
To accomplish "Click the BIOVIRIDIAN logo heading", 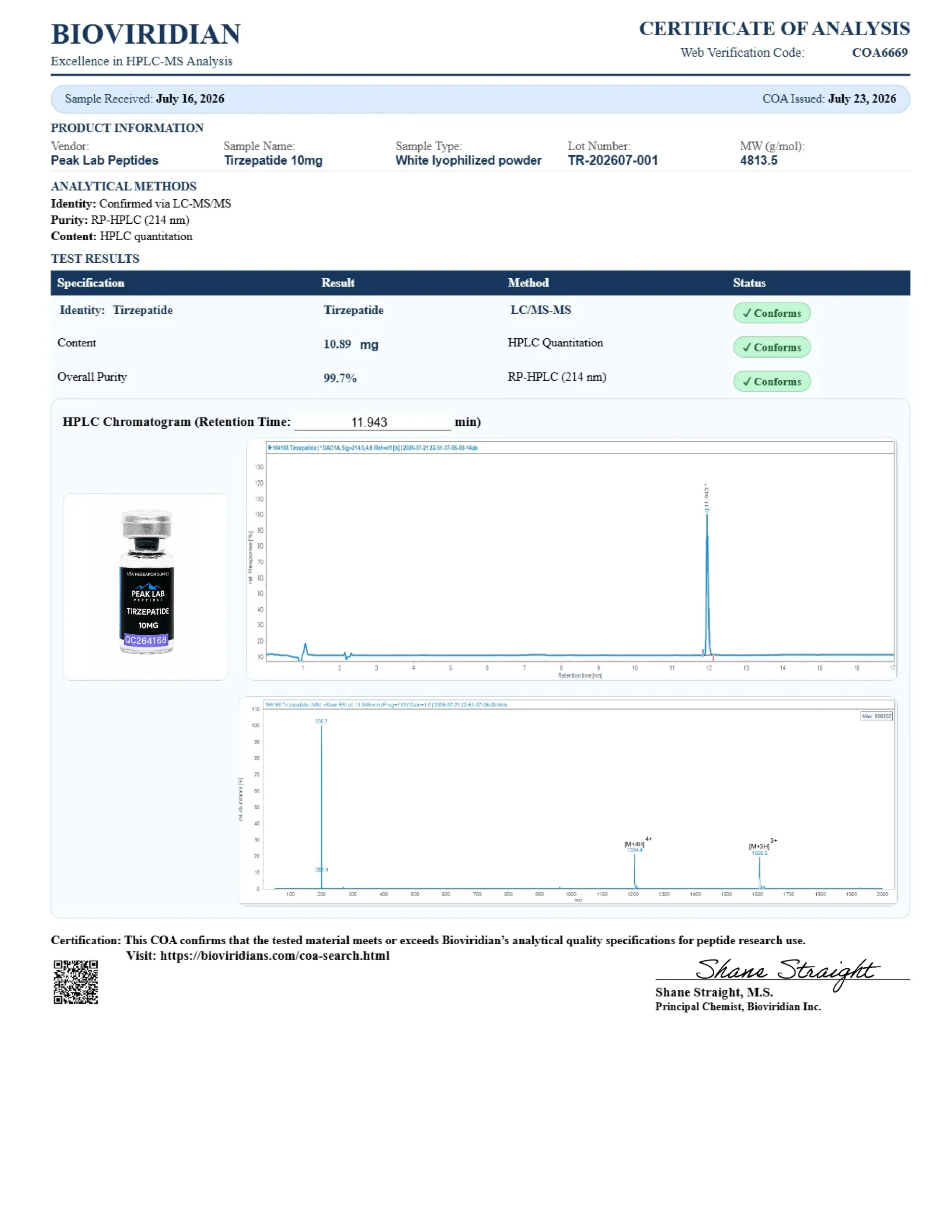I will (146, 34).
